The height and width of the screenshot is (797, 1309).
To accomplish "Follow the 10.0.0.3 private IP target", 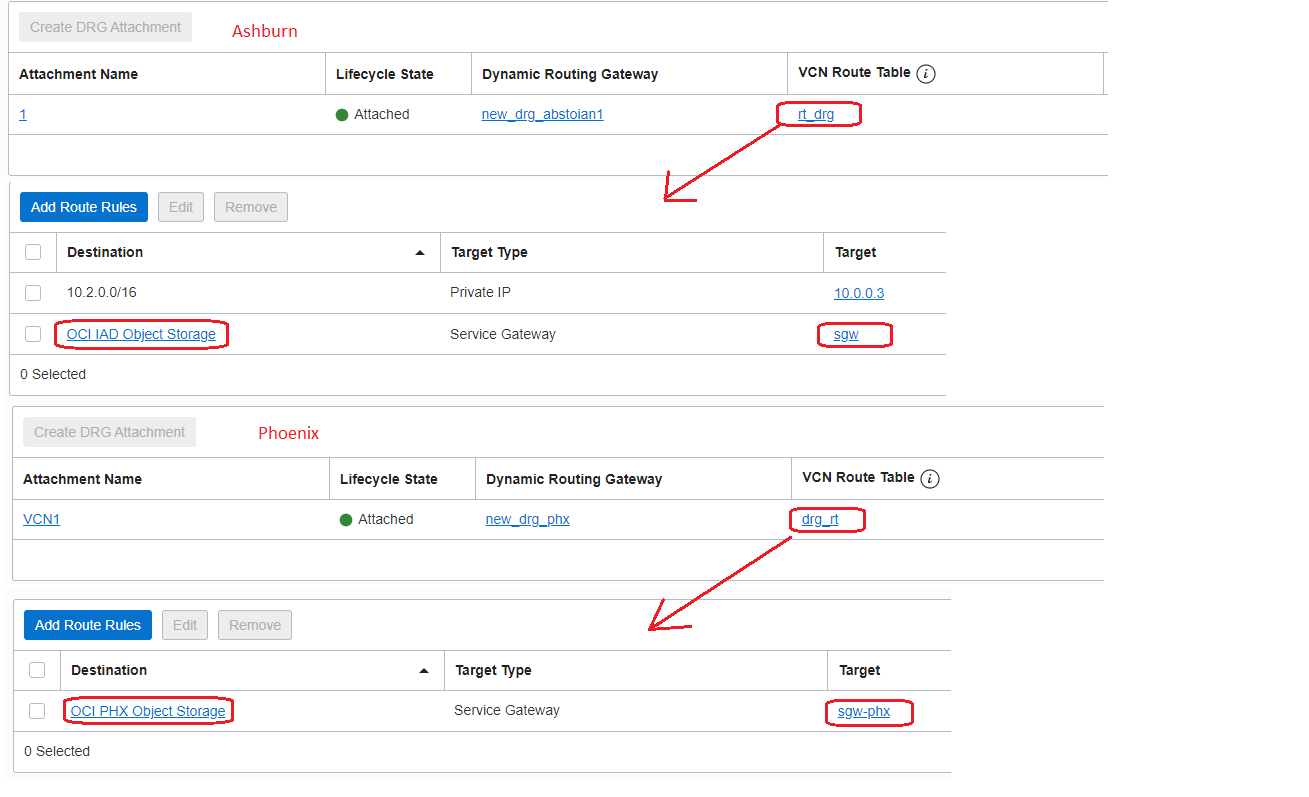I will pos(859,293).
